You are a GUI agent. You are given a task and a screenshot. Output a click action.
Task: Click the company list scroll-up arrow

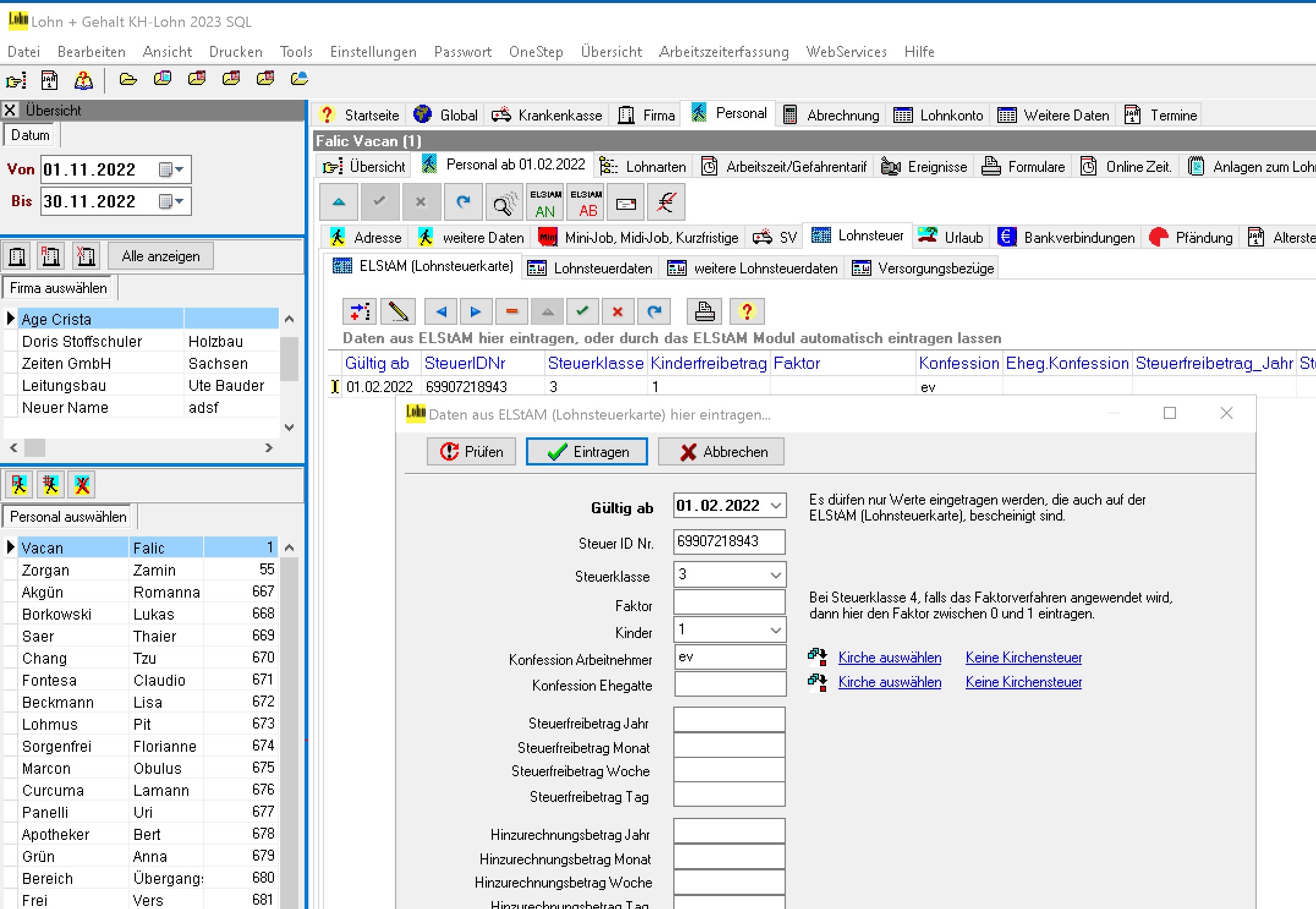(290, 319)
